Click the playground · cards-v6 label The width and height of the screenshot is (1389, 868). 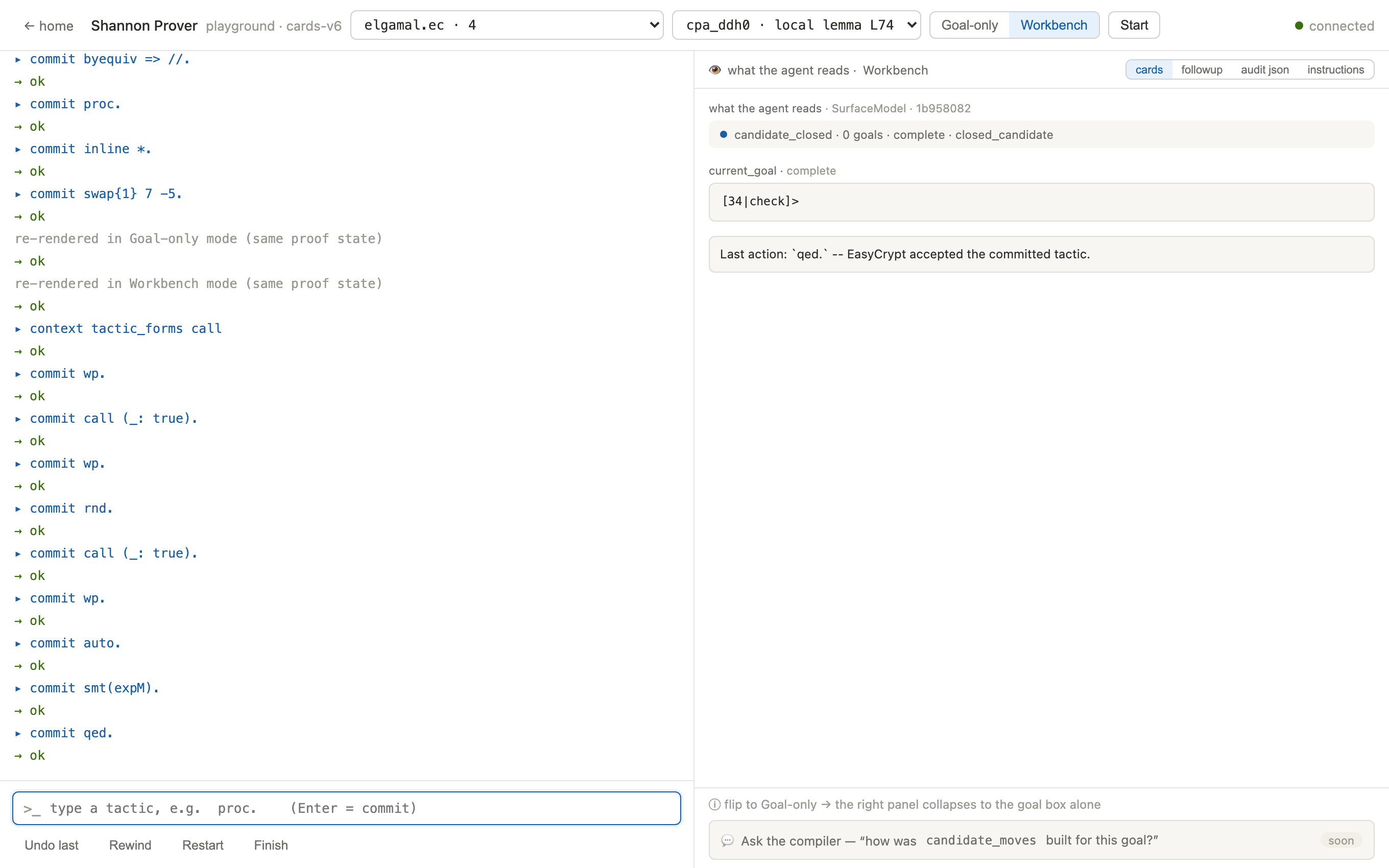(x=273, y=26)
